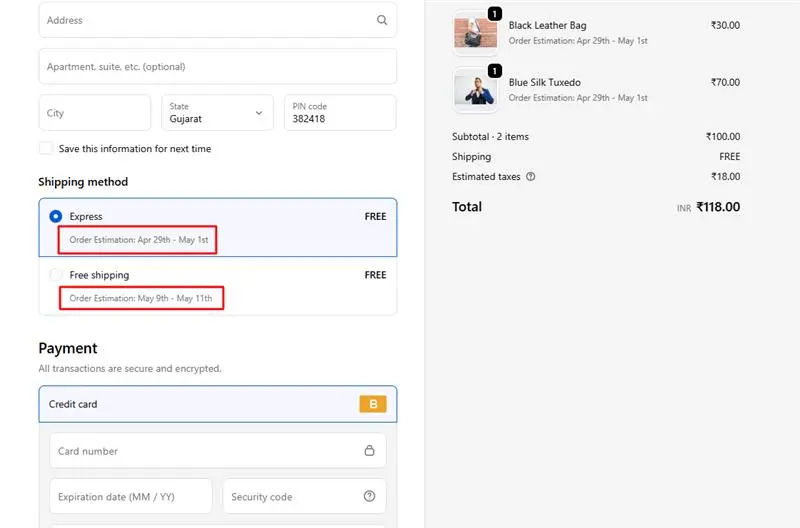Click the Shipping method heading

click(83, 182)
